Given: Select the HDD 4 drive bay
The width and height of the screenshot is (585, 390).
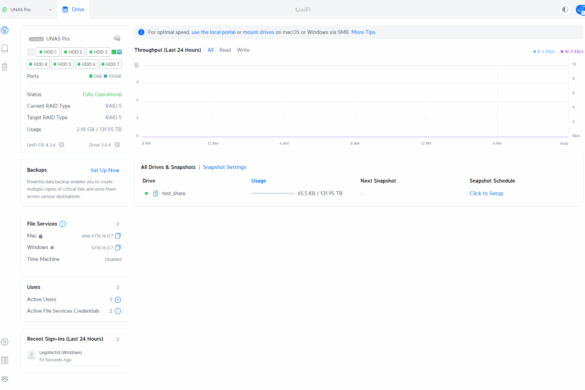Looking at the screenshot, I should [x=38, y=64].
